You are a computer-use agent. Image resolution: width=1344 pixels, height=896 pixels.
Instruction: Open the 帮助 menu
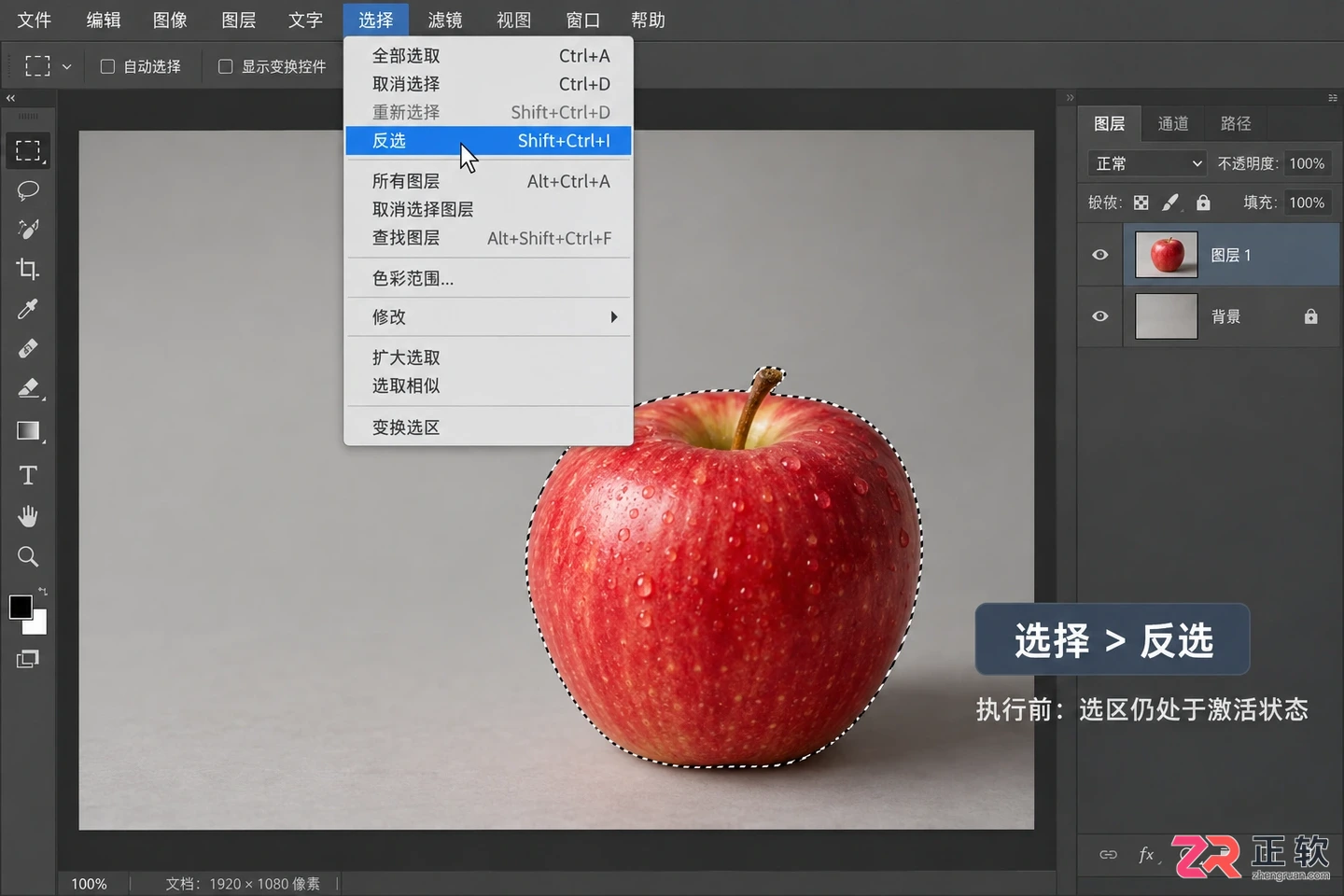click(x=648, y=20)
